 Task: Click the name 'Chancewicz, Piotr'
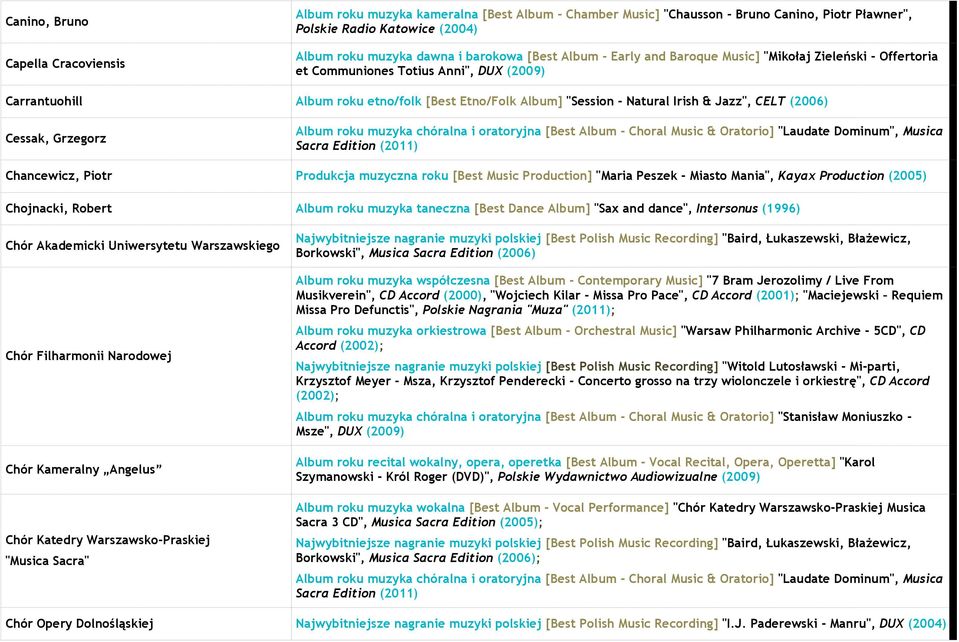point(59,176)
